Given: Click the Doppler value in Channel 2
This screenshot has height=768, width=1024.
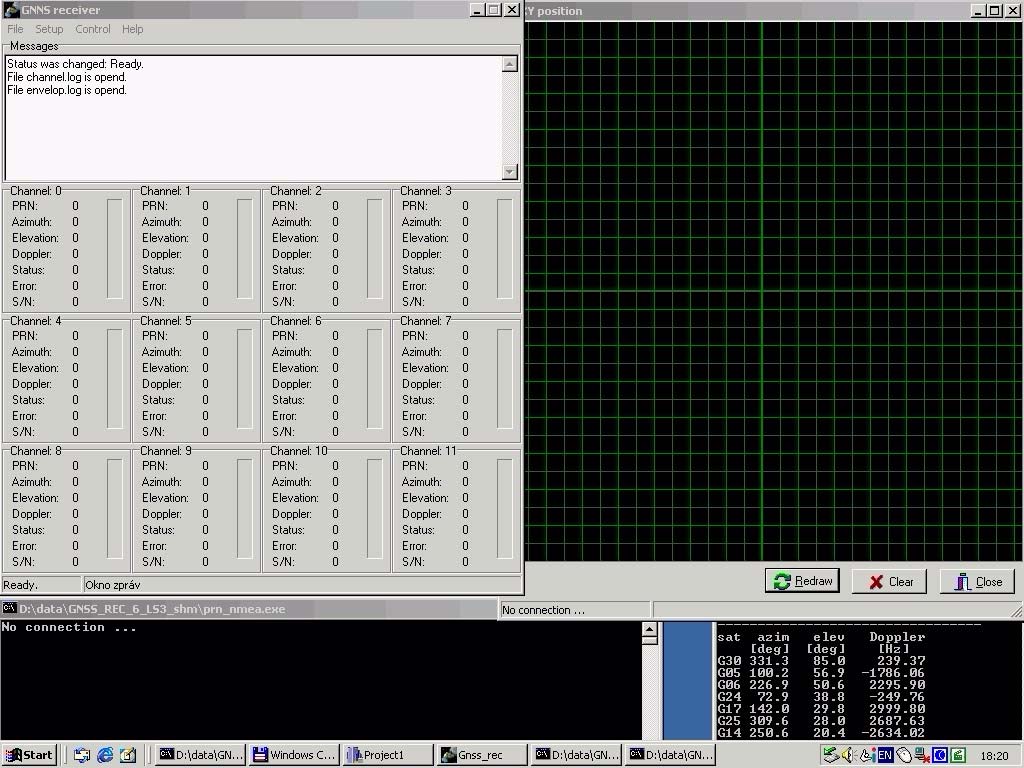Looking at the screenshot, I should click(x=335, y=254).
